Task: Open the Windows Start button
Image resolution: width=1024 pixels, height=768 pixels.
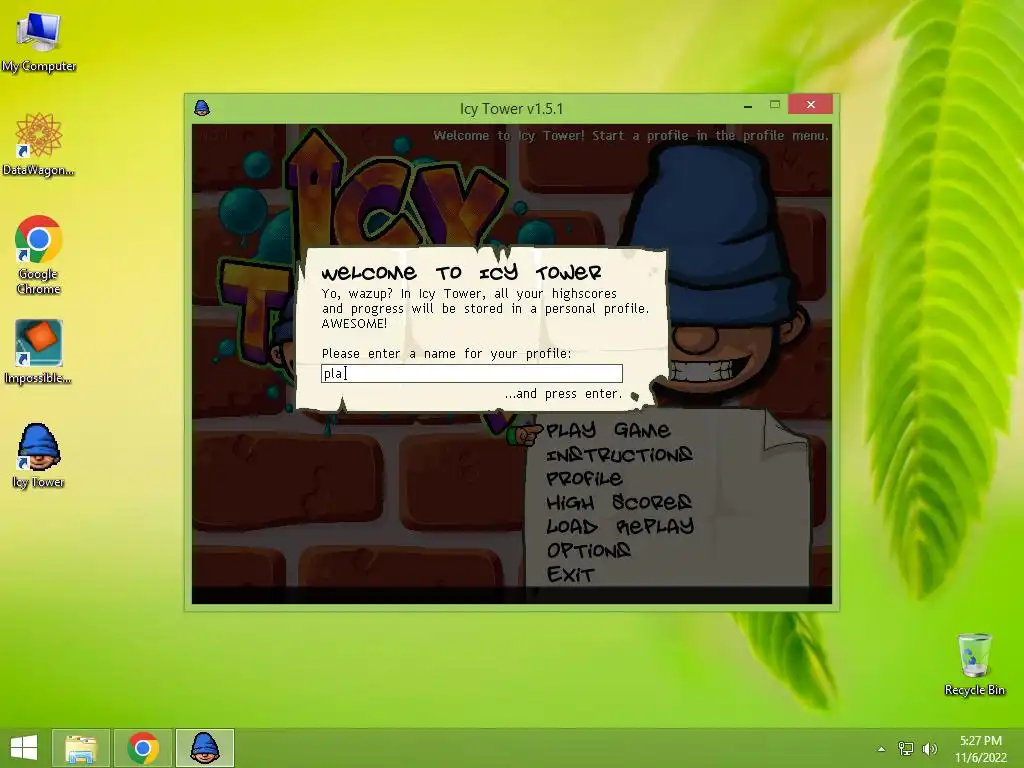Action: [24, 748]
